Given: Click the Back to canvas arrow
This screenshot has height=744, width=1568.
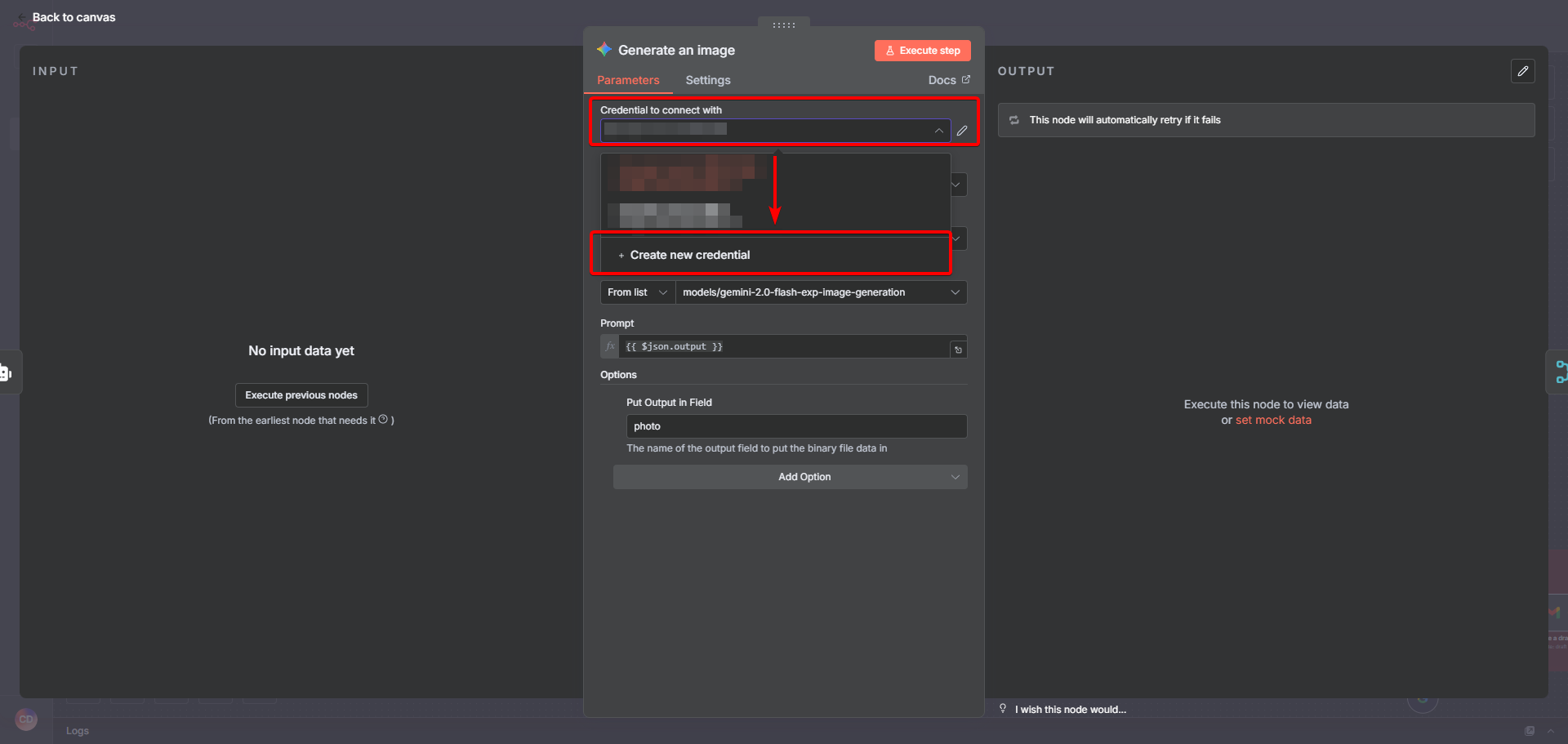Looking at the screenshot, I should 22,17.
